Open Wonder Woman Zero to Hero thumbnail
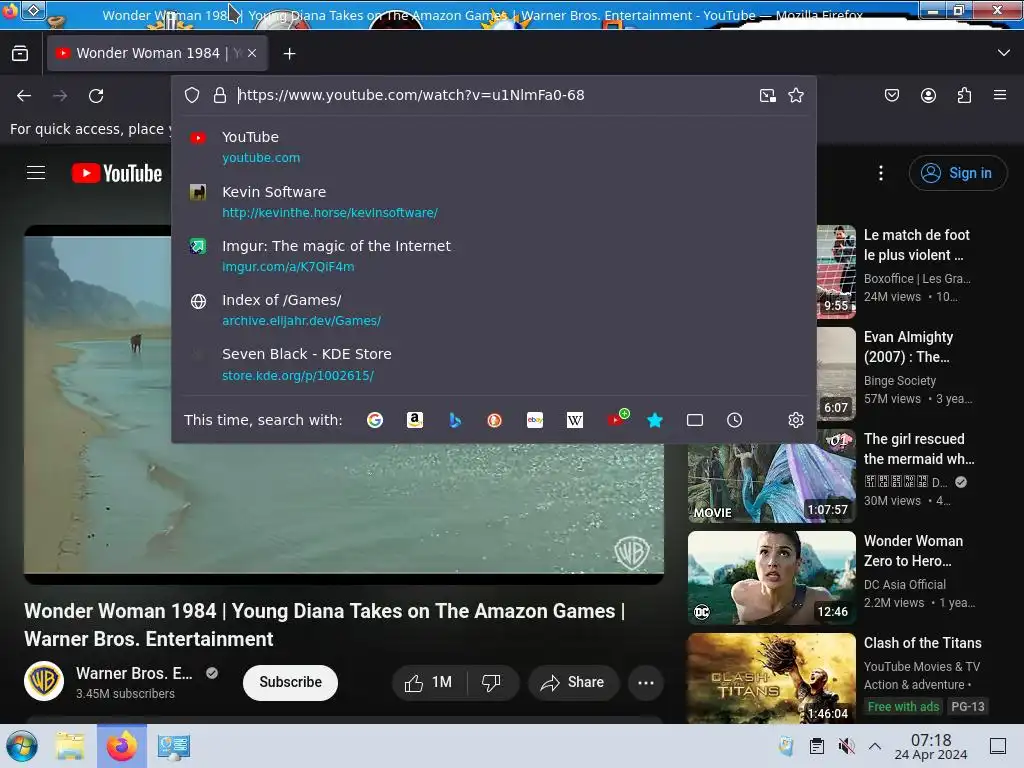The height and width of the screenshot is (768, 1024). point(771,578)
